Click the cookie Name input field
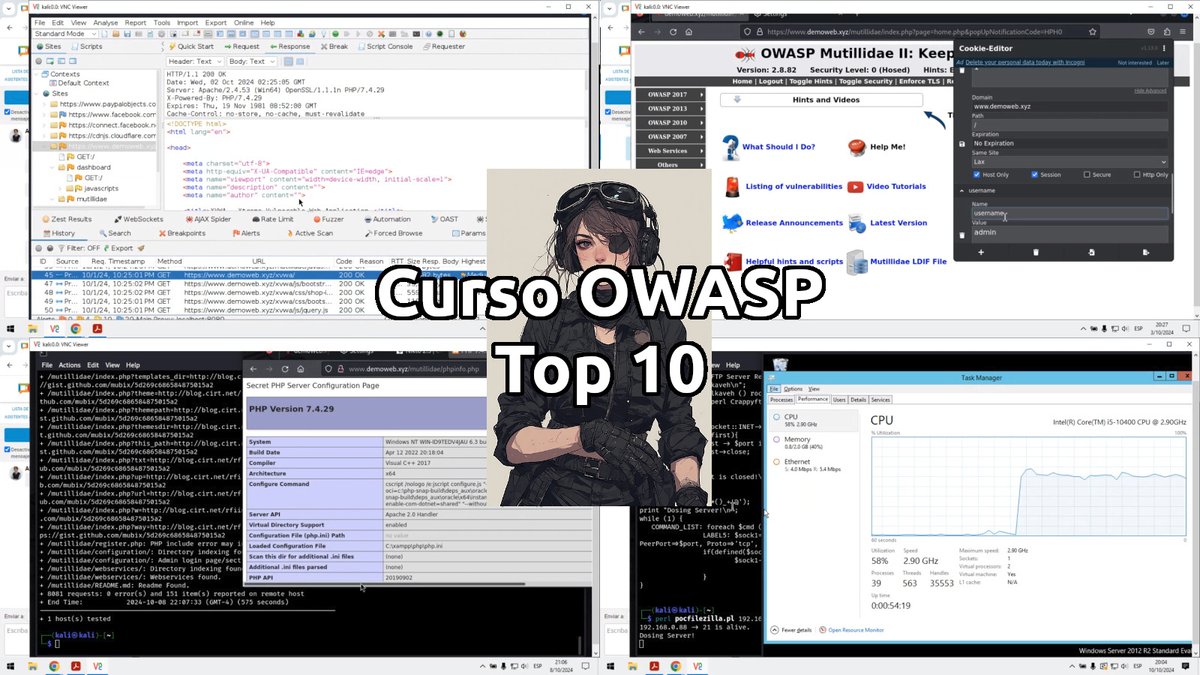Image resolution: width=1200 pixels, height=675 pixels. (x=1070, y=213)
